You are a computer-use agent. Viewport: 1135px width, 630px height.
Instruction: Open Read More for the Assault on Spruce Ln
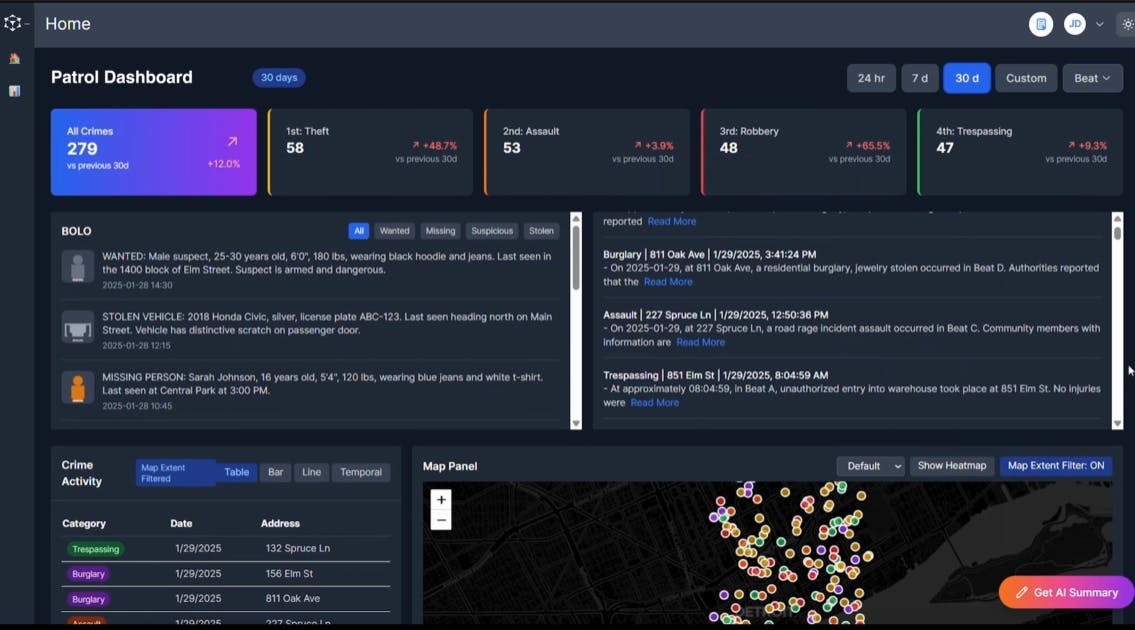point(701,341)
